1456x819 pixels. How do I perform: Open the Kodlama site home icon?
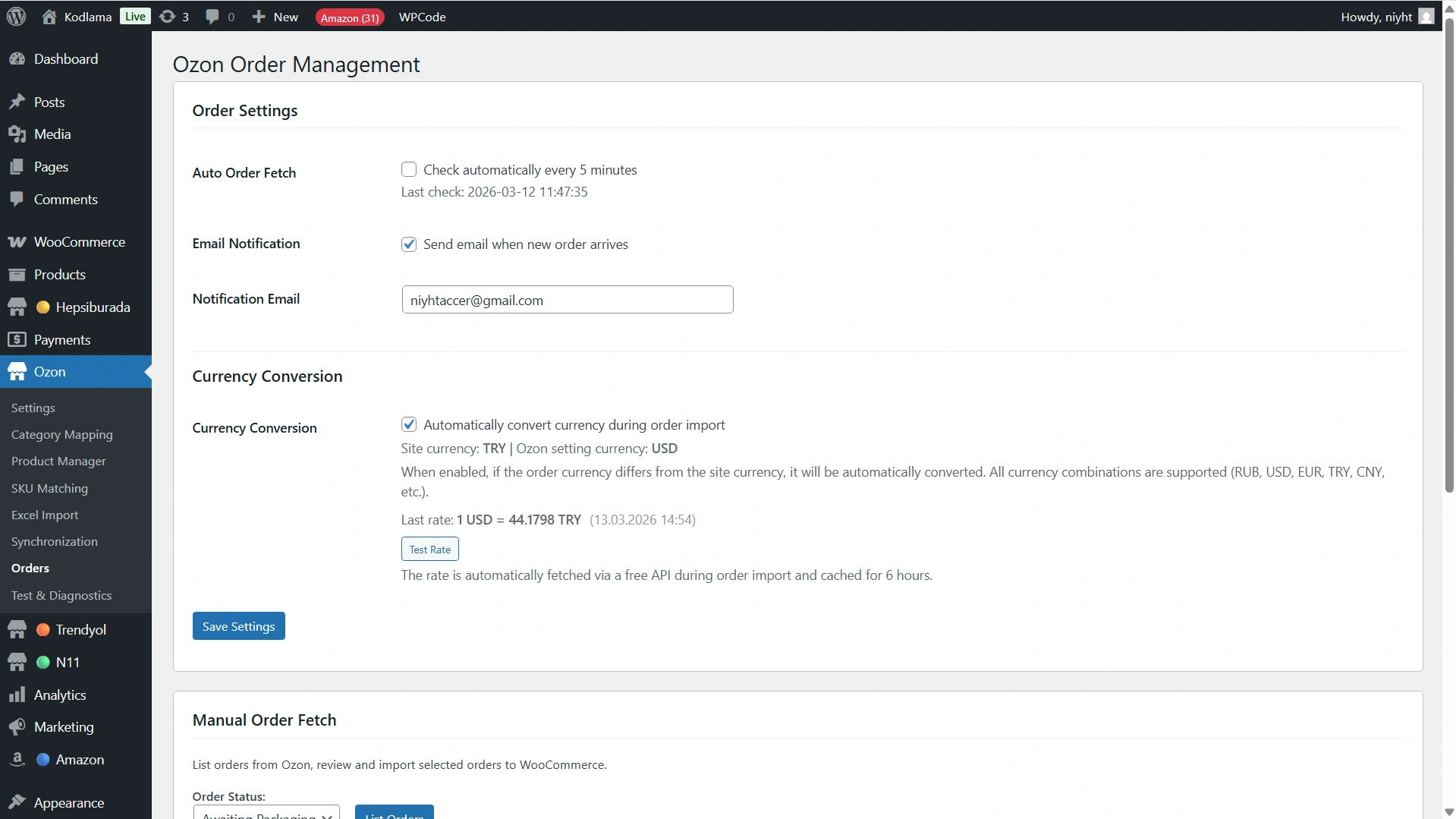(49, 17)
